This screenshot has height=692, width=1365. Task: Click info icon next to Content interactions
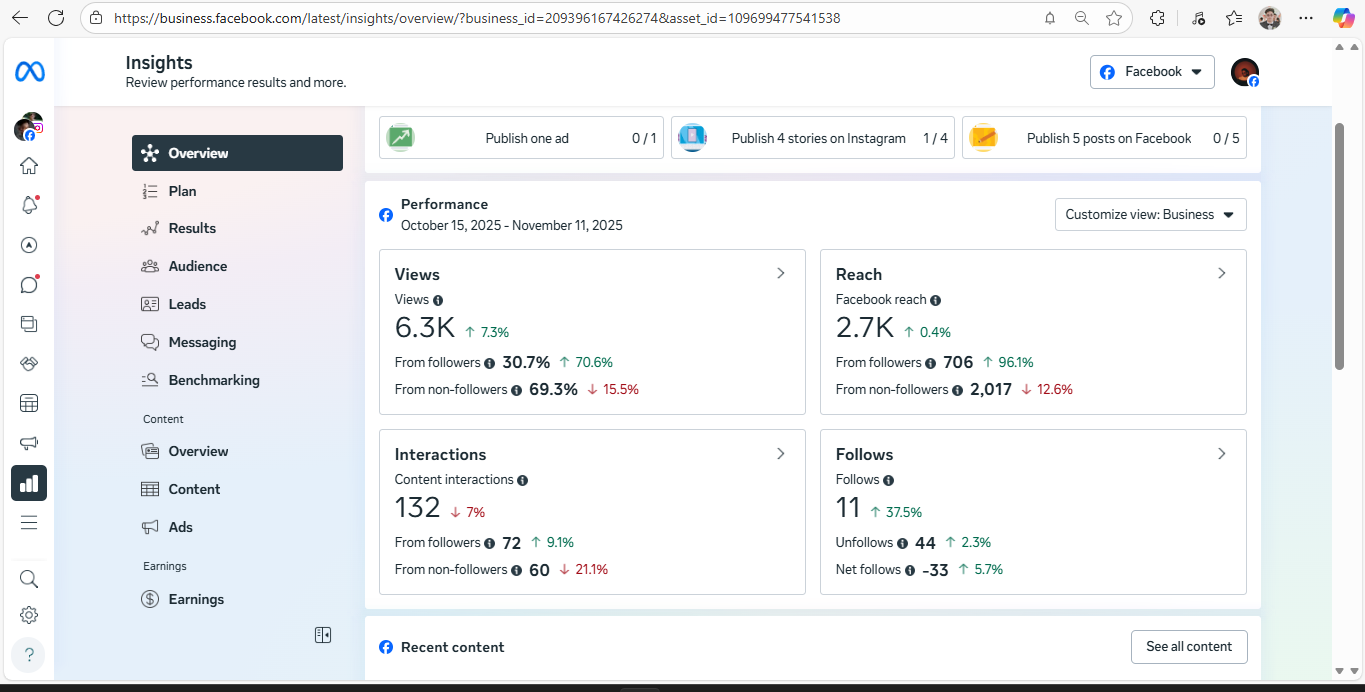pyautogui.click(x=523, y=480)
